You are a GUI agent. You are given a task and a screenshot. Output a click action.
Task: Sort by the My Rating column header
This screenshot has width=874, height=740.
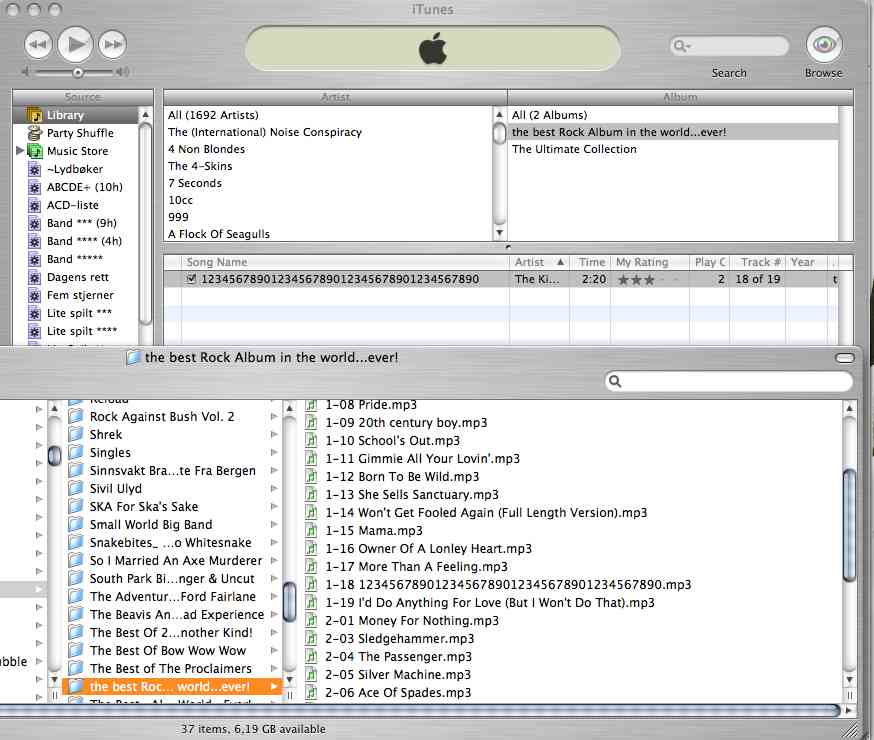[x=650, y=262]
